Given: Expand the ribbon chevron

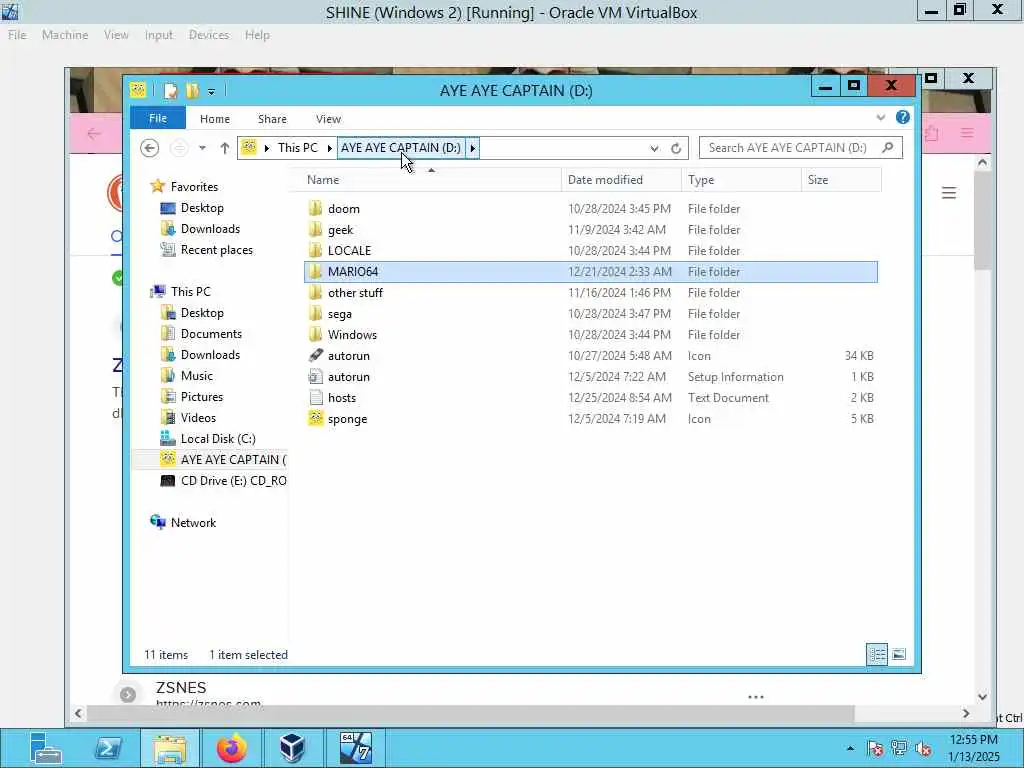Looking at the screenshot, I should [881, 118].
